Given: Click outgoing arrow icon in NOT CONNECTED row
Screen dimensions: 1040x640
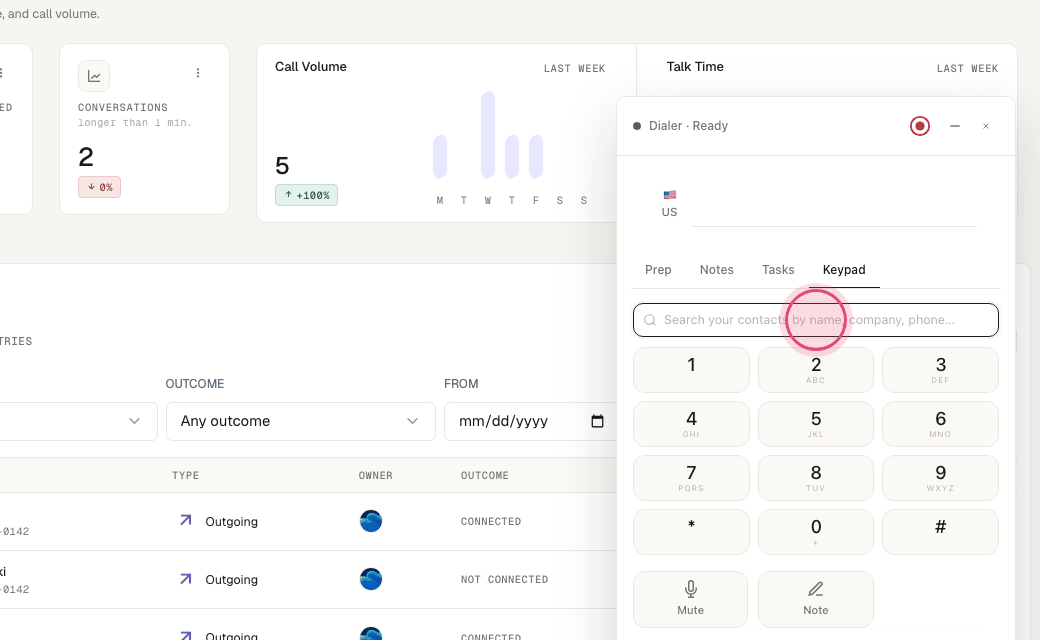Looking at the screenshot, I should click(186, 579).
